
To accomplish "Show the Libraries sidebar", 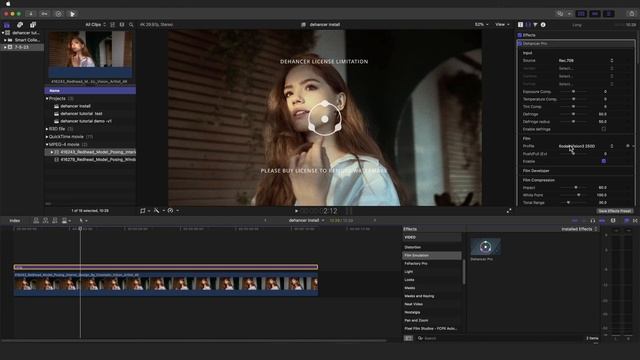I will click(x=7, y=25).
